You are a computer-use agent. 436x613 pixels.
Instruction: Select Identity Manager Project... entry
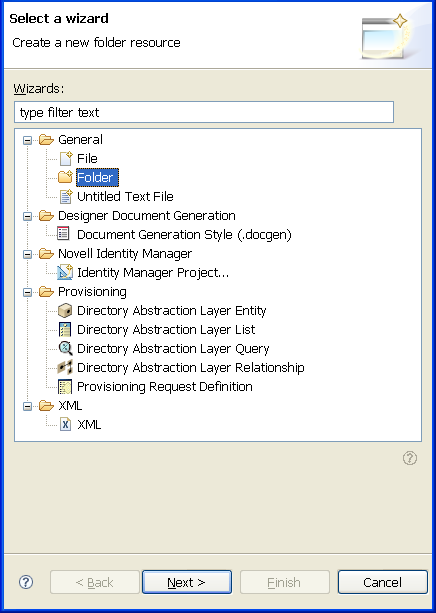(153, 272)
